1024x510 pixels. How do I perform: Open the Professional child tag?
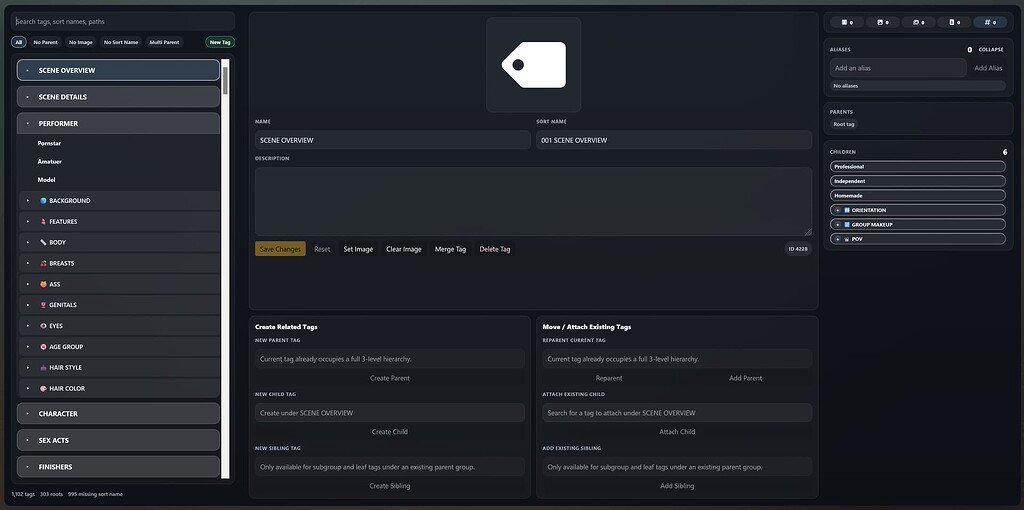918,167
